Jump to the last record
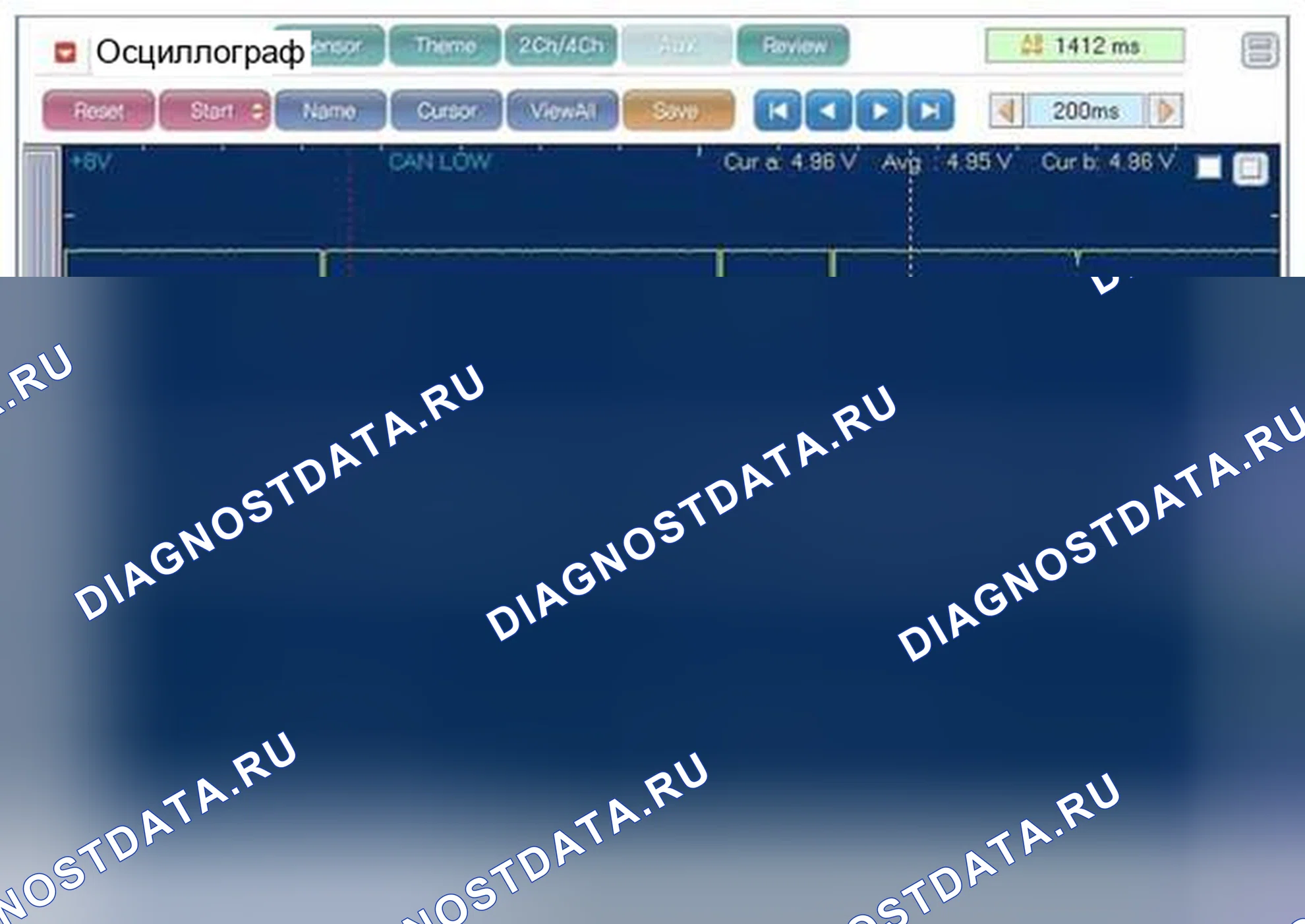 pos(930,110)
